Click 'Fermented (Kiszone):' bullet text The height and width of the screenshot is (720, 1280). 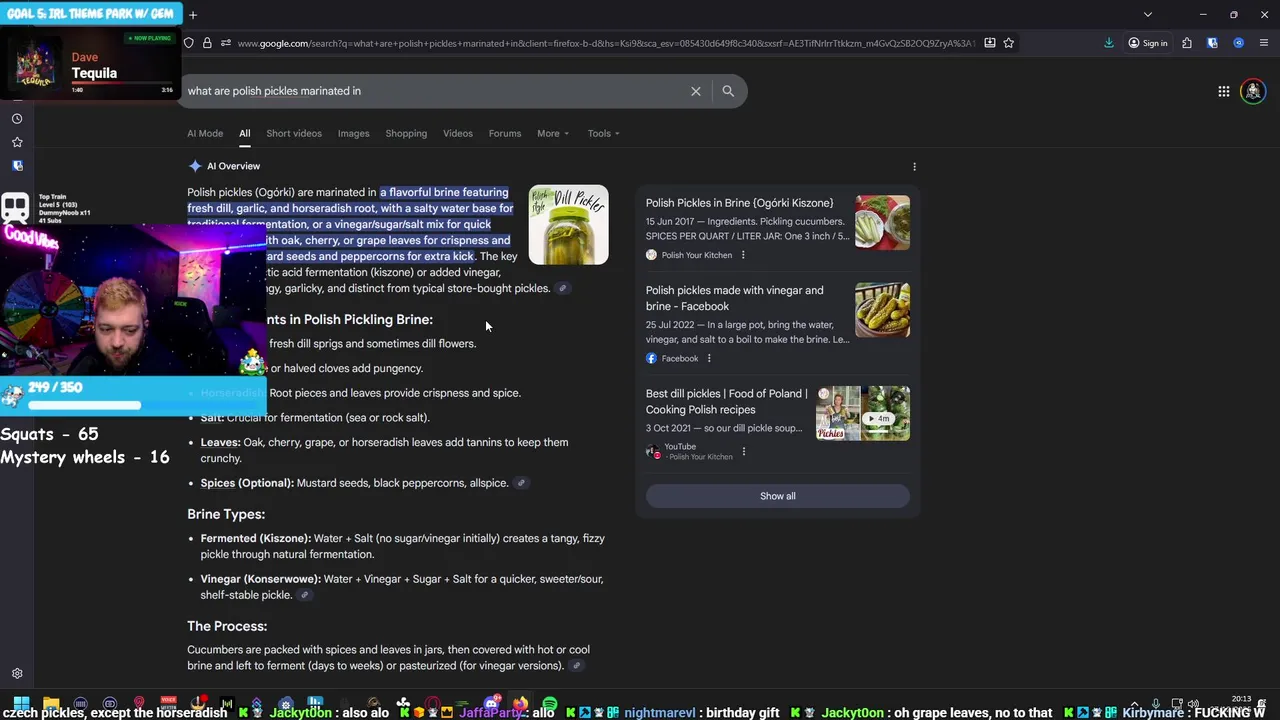tap(256, 538)
